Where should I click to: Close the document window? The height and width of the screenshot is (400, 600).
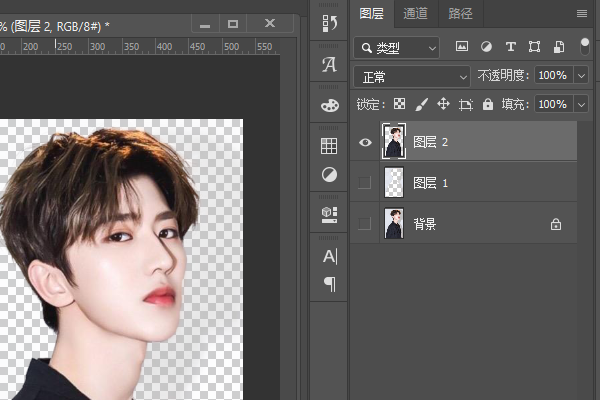point(270,24)
